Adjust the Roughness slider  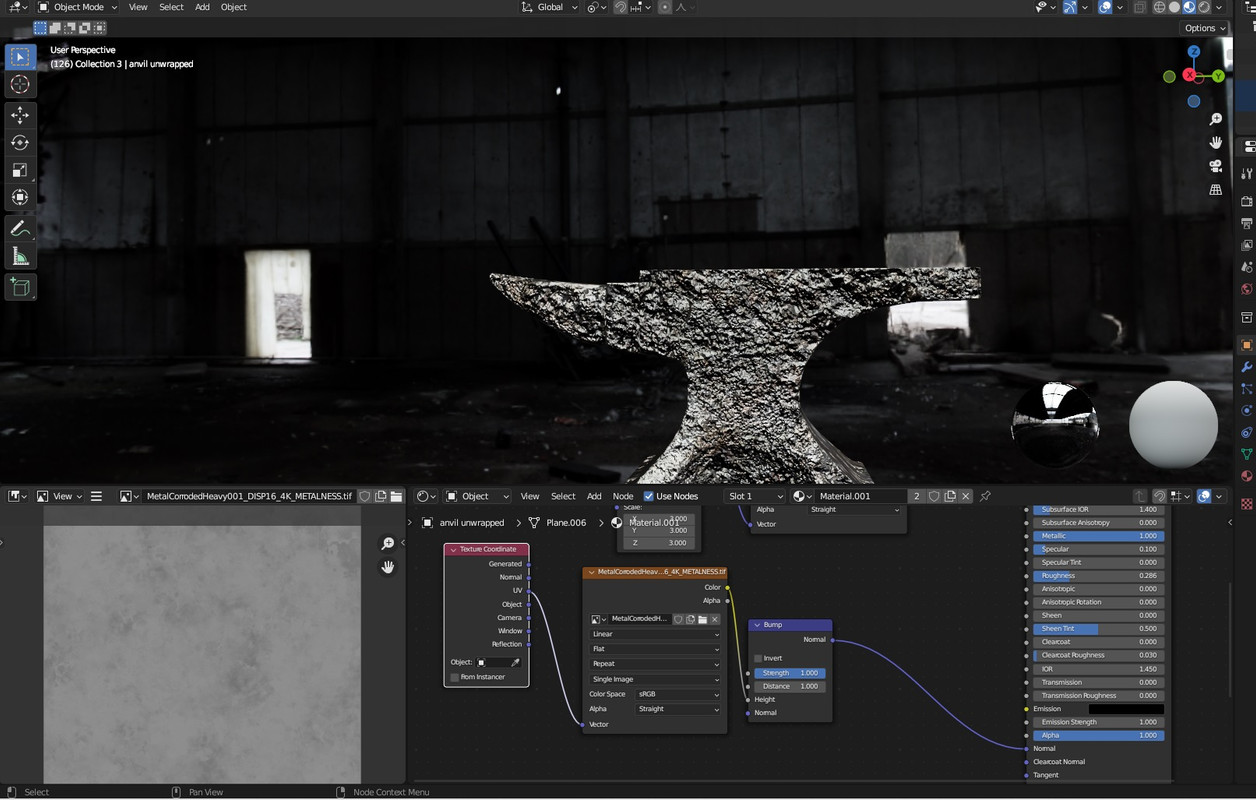[x=1098, y=576]
